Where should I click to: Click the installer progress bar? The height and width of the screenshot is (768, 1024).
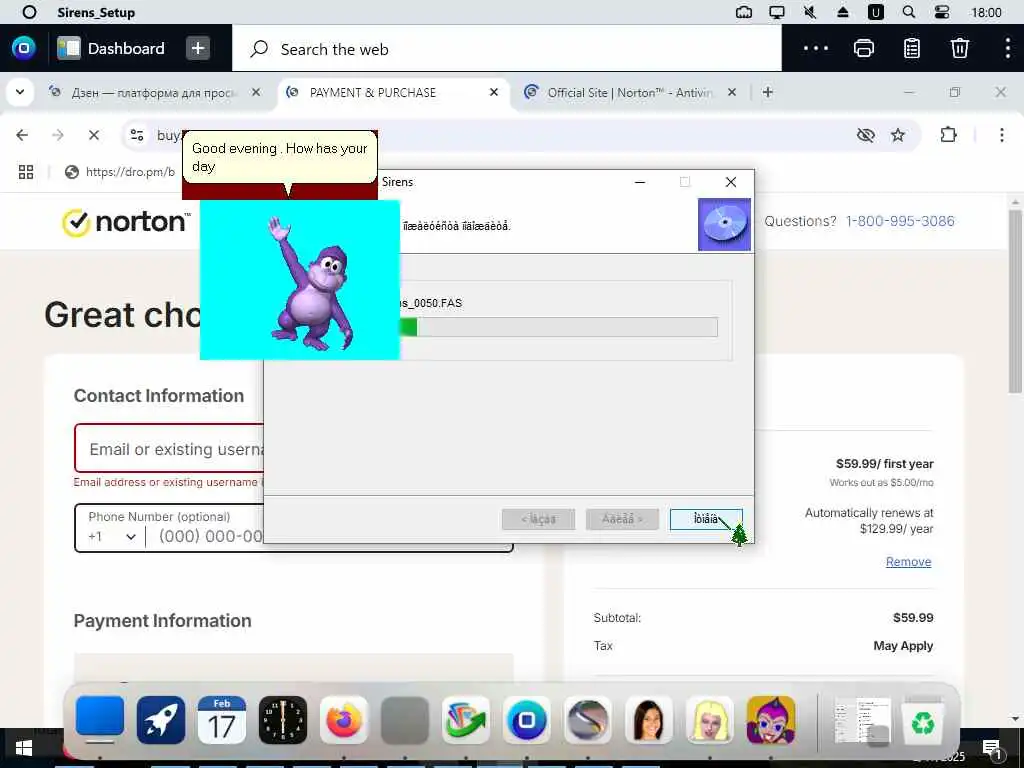tap(558, 327)
